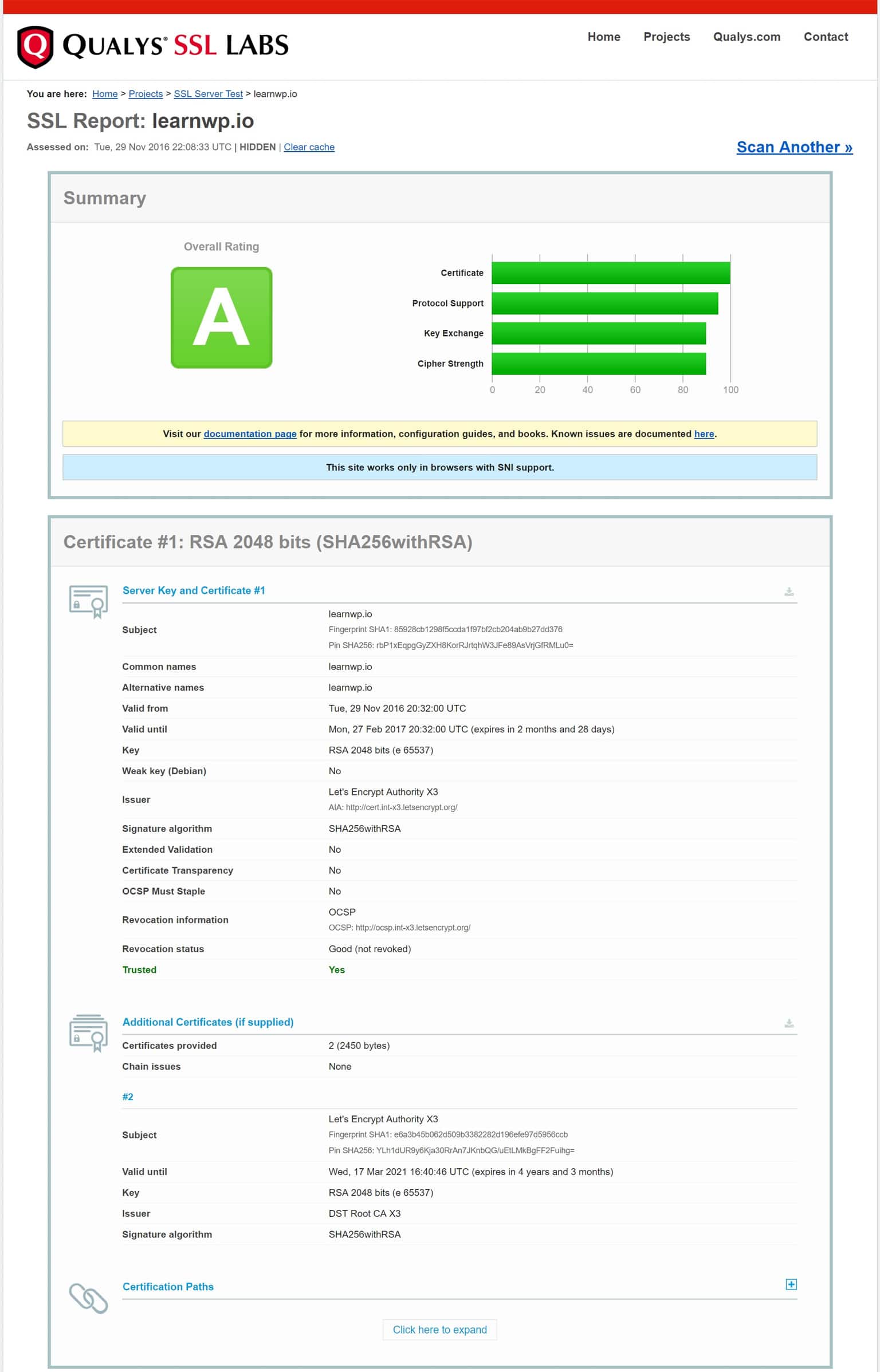This screenshot has width=880, height=1372.
Task: Click 'Tue, 29 Nov 2016 20:32:00 UTC' valid-from value
Action: point(397,708)
